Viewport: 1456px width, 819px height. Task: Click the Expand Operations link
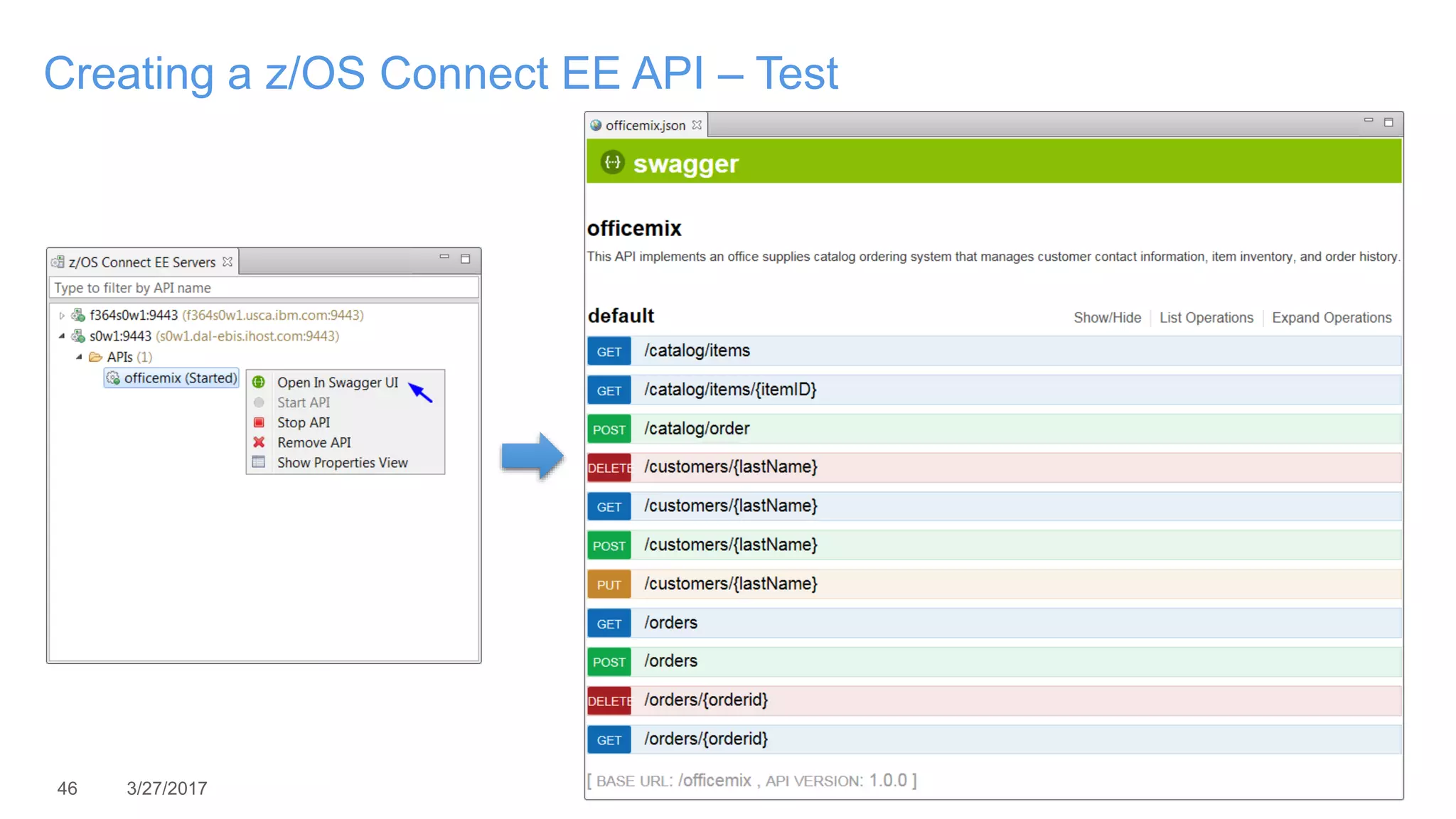pyautogui.click(x=1332, y=318)
